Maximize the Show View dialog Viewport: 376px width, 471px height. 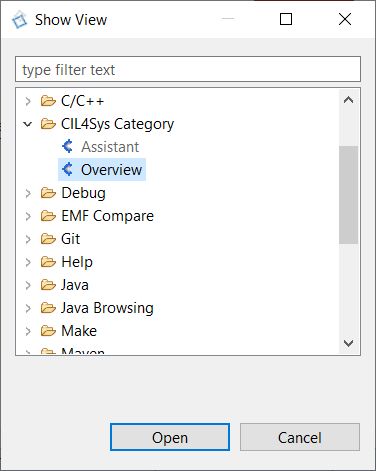(x=286, y=19)
